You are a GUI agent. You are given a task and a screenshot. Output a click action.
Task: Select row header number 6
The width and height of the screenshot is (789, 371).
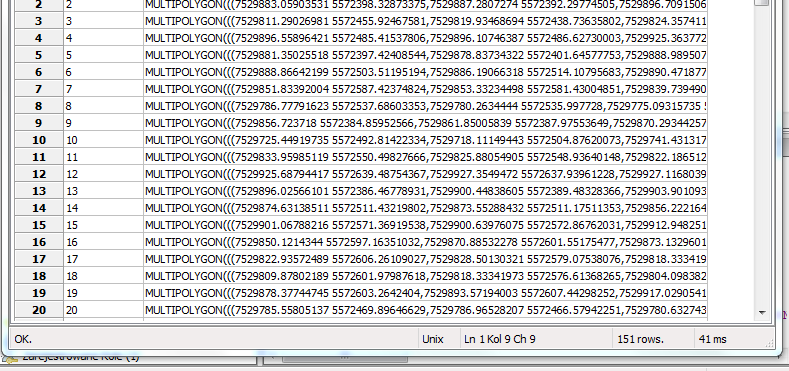(x=39, y=72)
